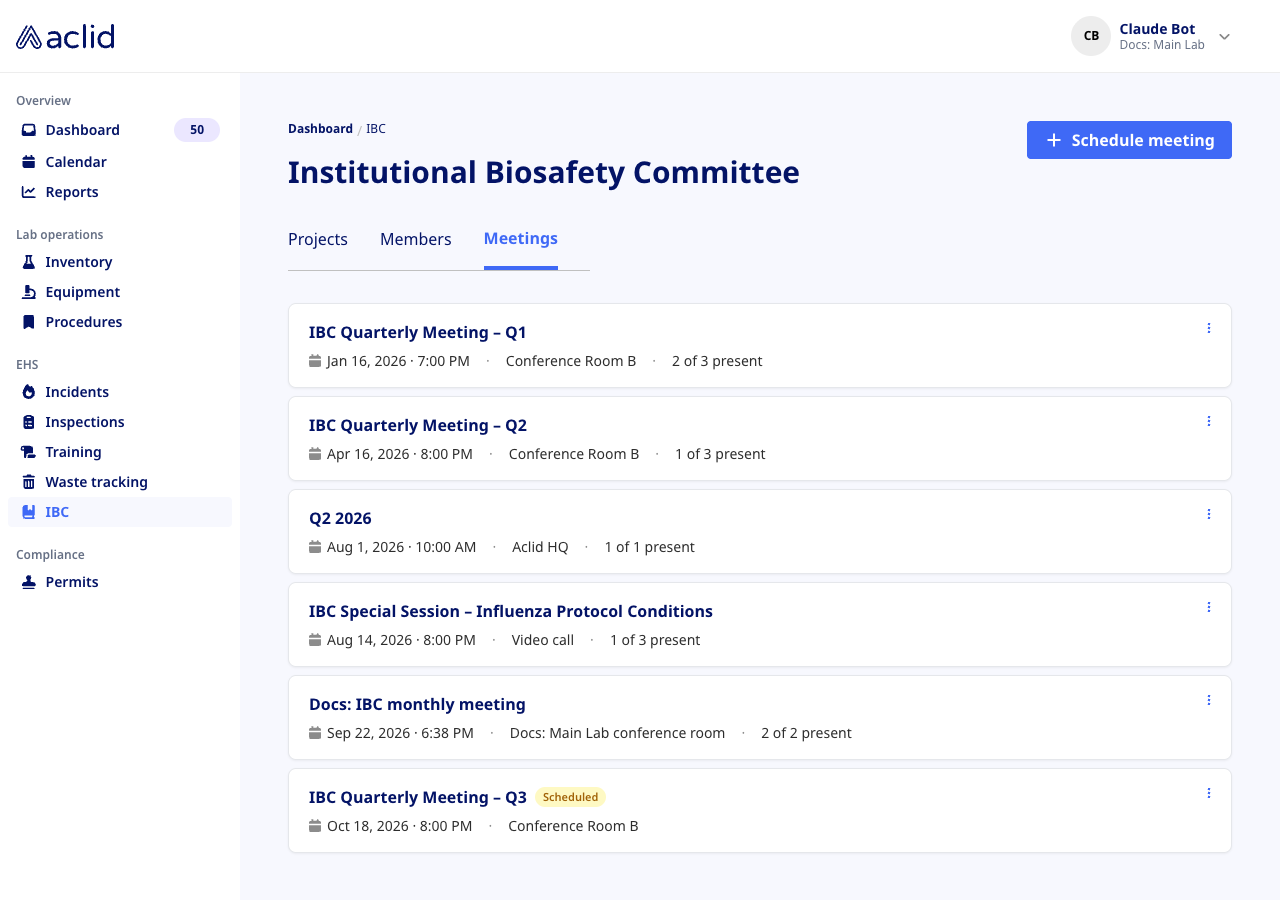Switch to the Members tab
This screenshot has width=1280, height=900.
coord(416,239)
